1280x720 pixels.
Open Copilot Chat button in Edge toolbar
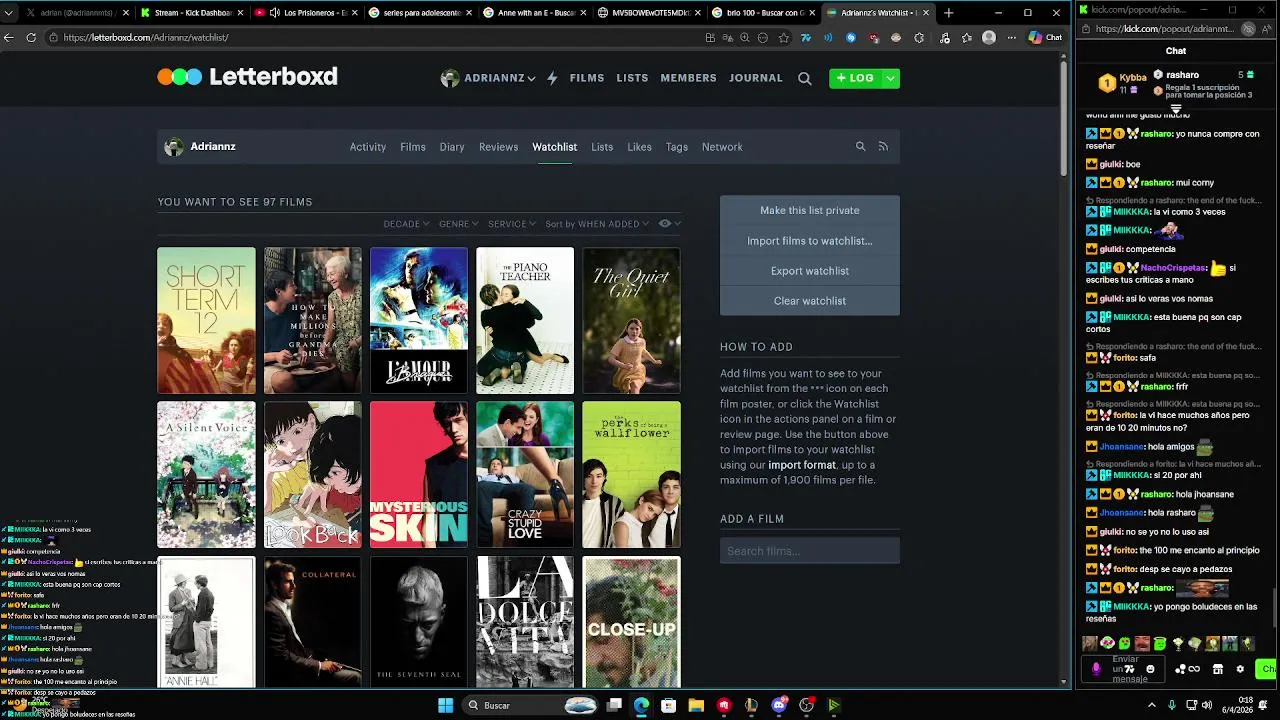pyautogui.click(x=1045, y=37)
